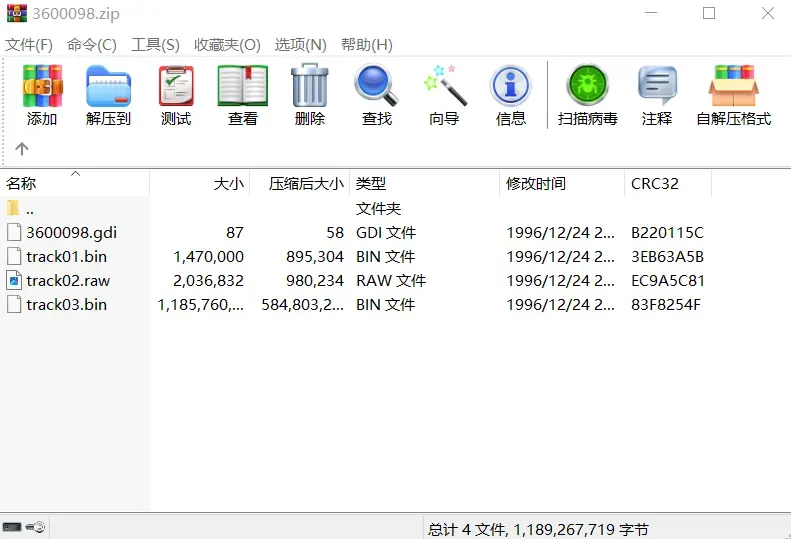791x539 pixels.
Task: Open the Comment (注释) tool
Action: tap(657, 95)
